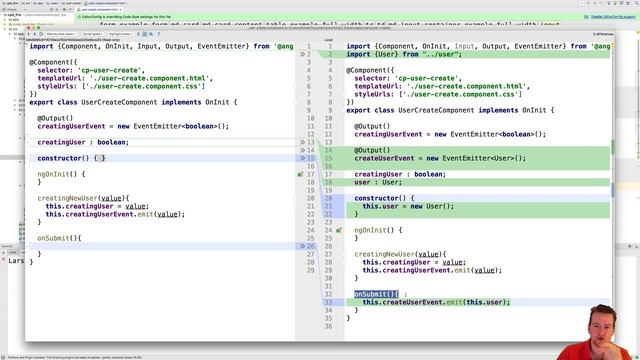This screenshot has width=640, height=360.
Task: Accept change arrow at left line 13
Action: (x=302, y=142)
